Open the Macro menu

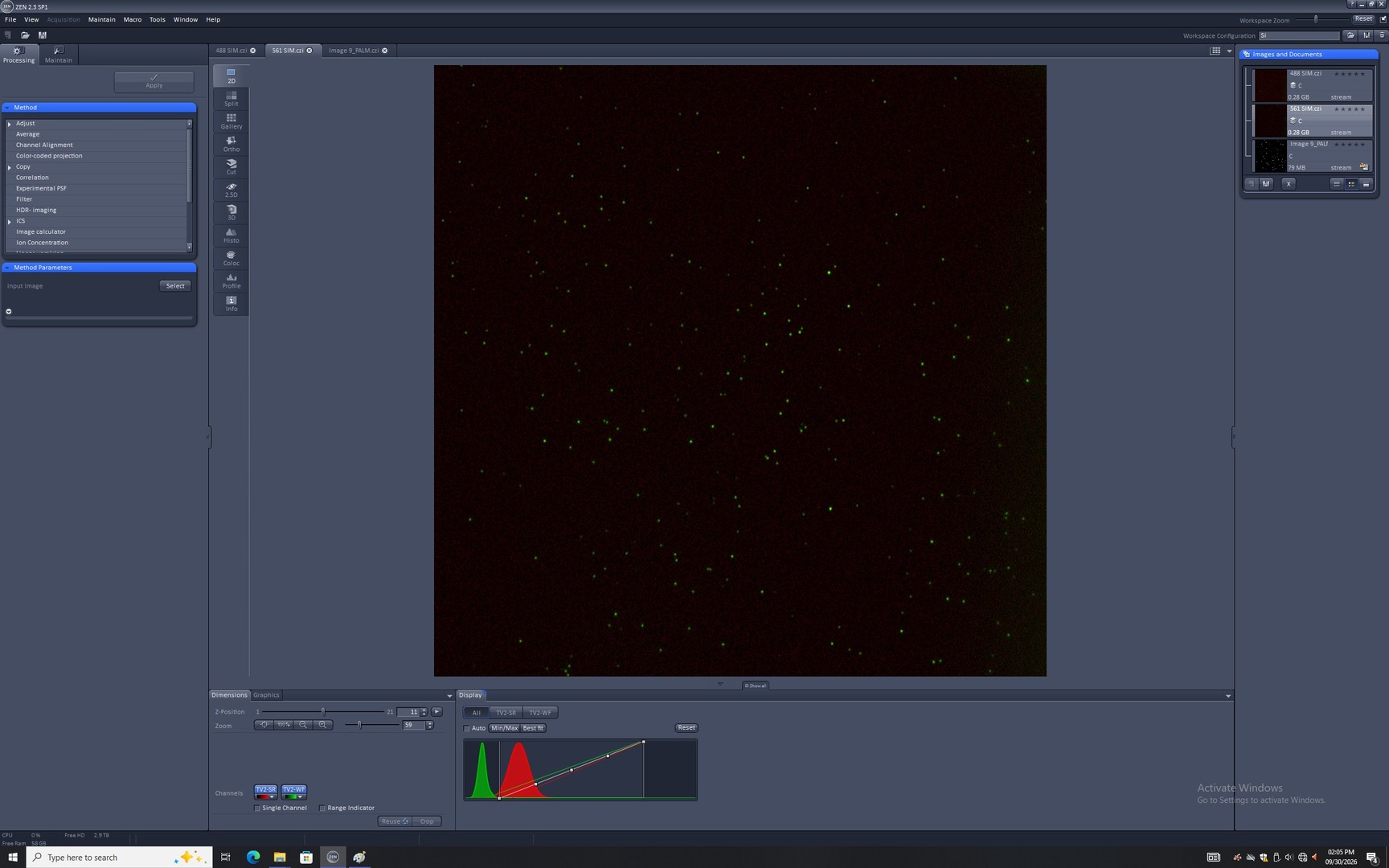133,19
